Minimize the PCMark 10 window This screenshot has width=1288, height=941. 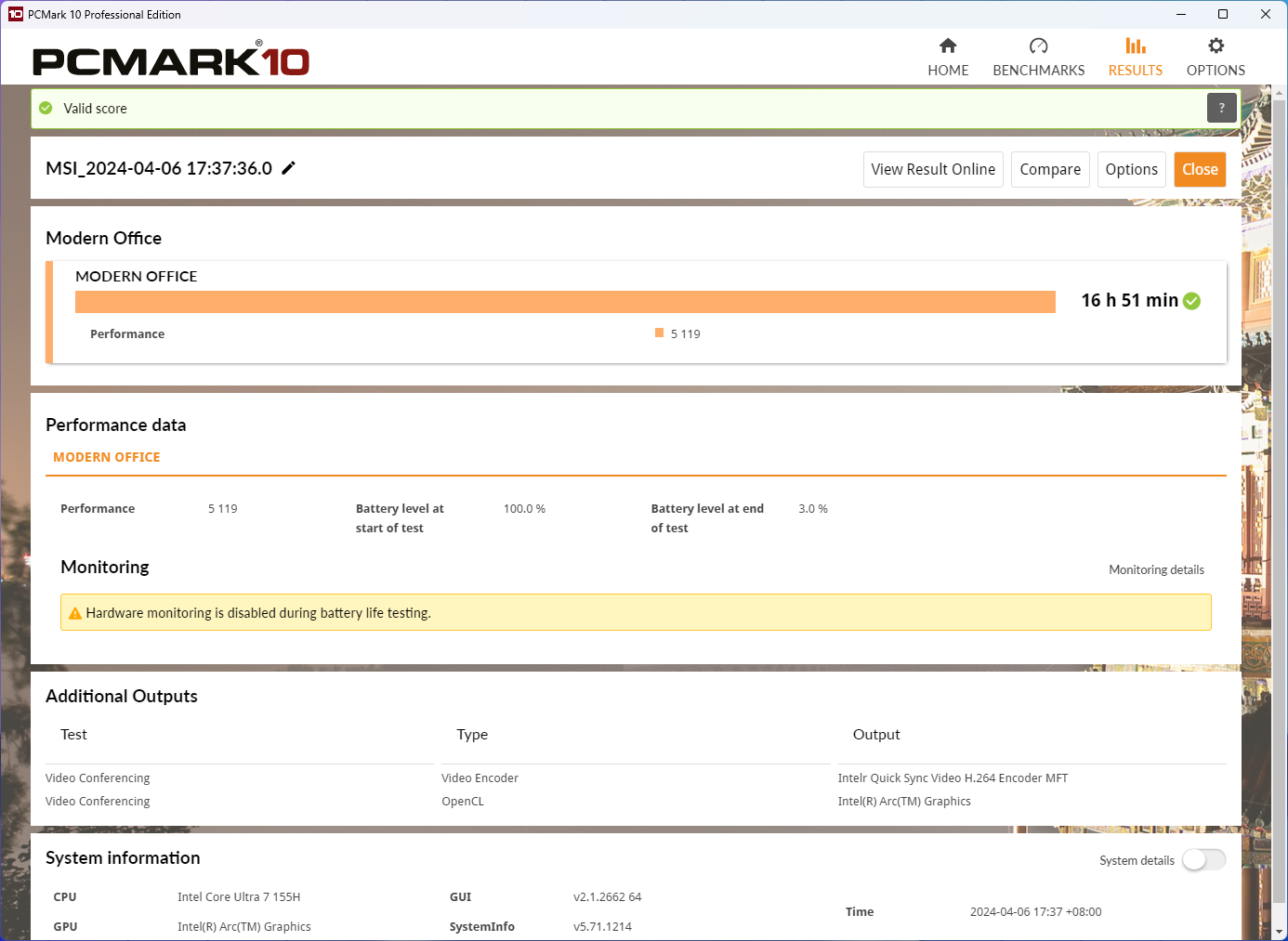point(1181,14)
